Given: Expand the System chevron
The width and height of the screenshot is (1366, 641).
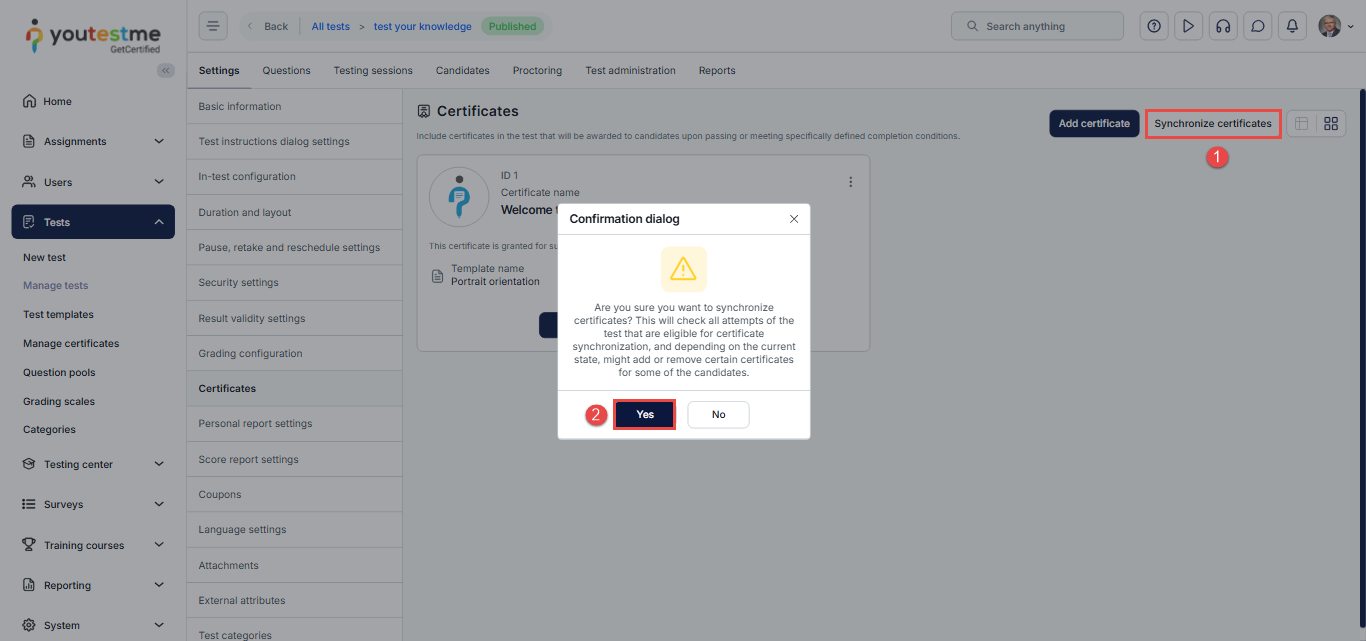Looking at the screenshot, I should [159, 625].
